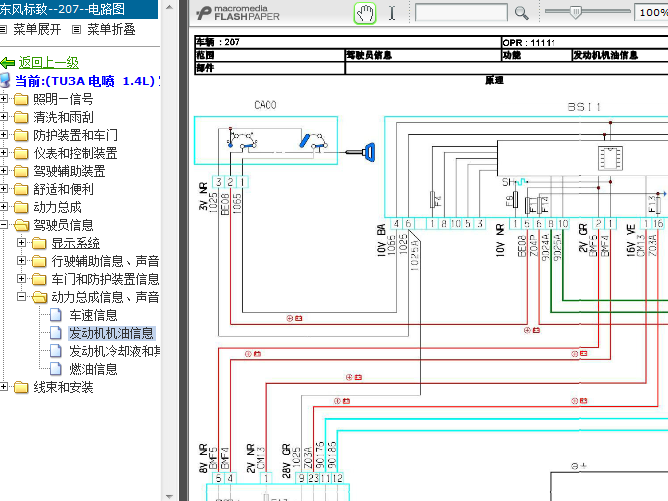Viewport: 668px width, 501px height.
Task: Open the 燃油信息 page
Action: point(93,369)
